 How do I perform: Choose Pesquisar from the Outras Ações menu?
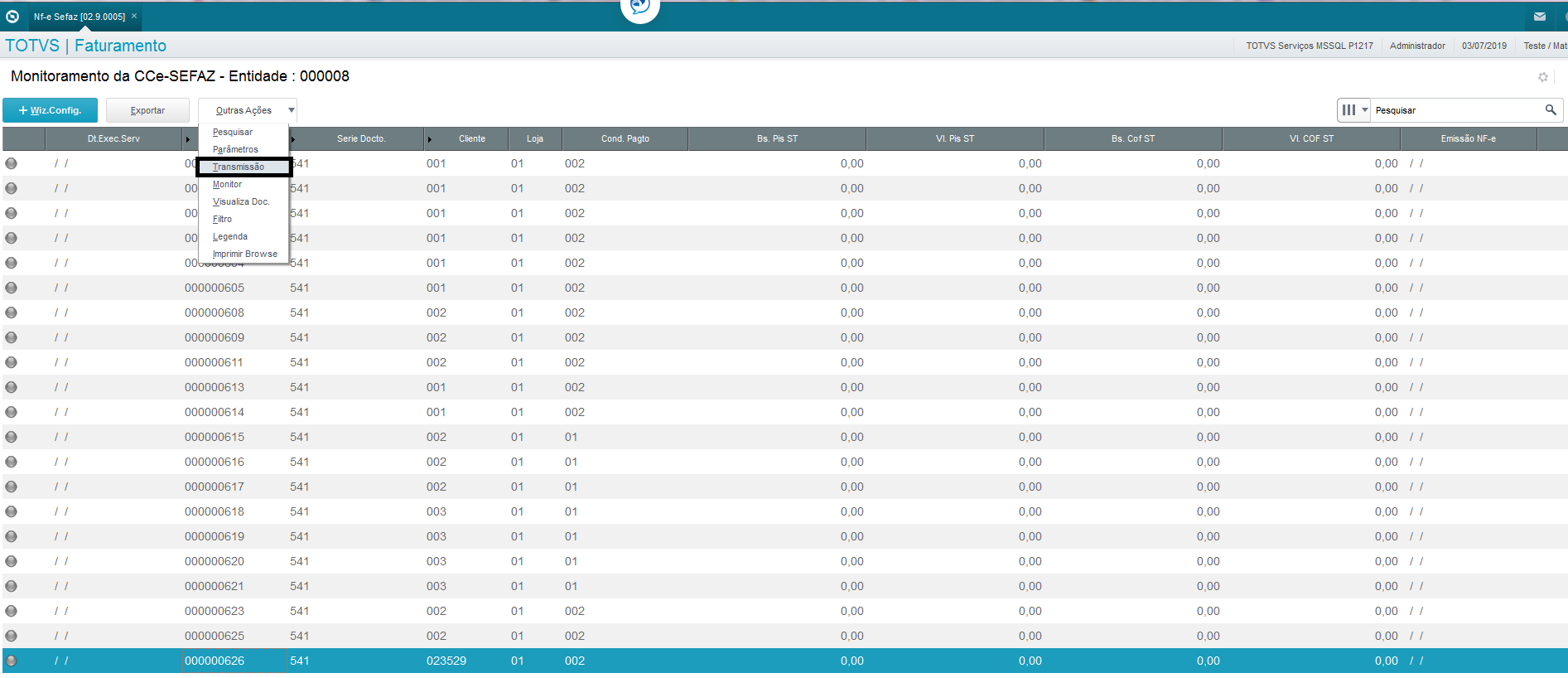coord(233,132)
